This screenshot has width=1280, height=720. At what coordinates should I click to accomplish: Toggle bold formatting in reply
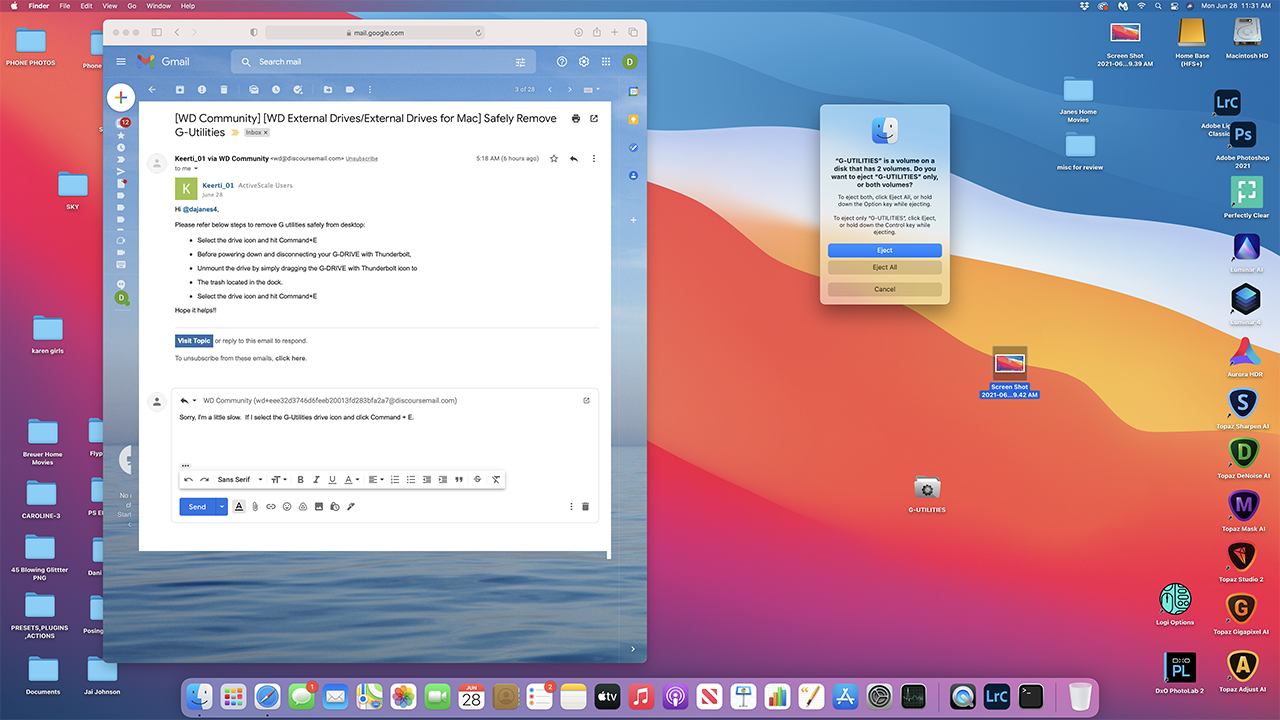click(300, 480)
